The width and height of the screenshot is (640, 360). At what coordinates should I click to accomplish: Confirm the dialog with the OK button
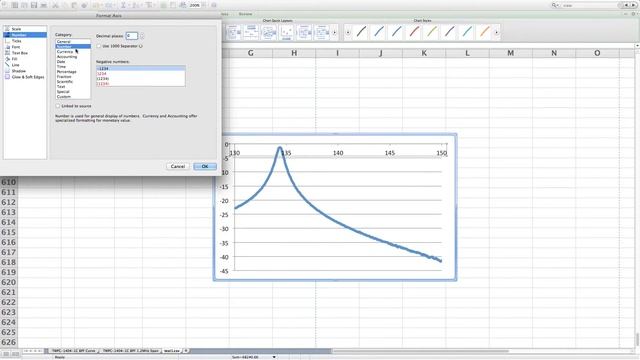[205, 167]
